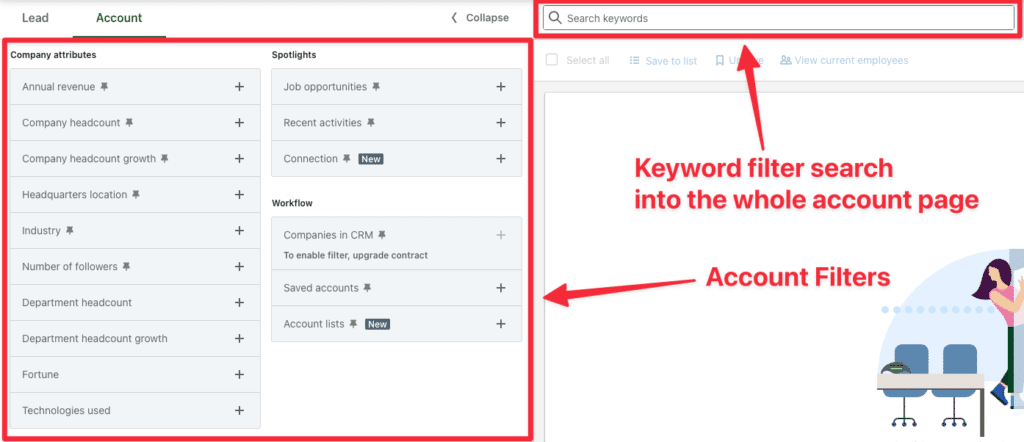
Task: Click the magnifier icon in search bar
Action: 555,18
